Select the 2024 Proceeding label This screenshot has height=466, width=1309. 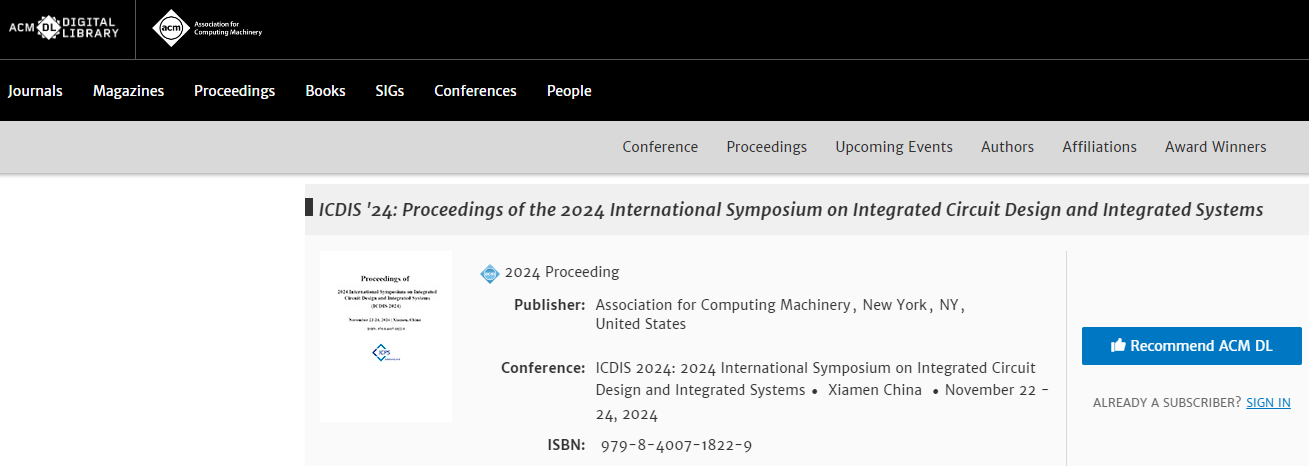562,272
